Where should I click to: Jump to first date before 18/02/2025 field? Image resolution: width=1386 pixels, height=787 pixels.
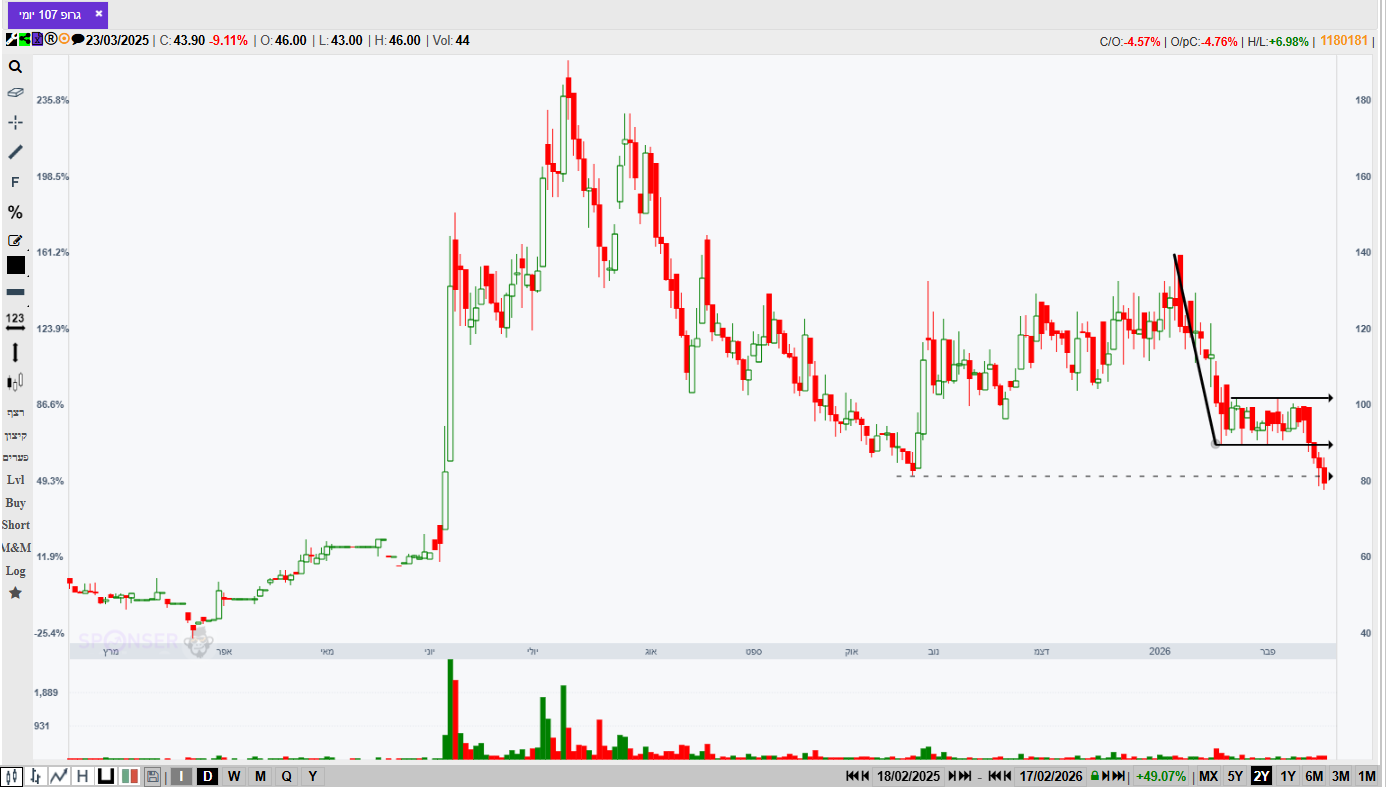(852, 776)
